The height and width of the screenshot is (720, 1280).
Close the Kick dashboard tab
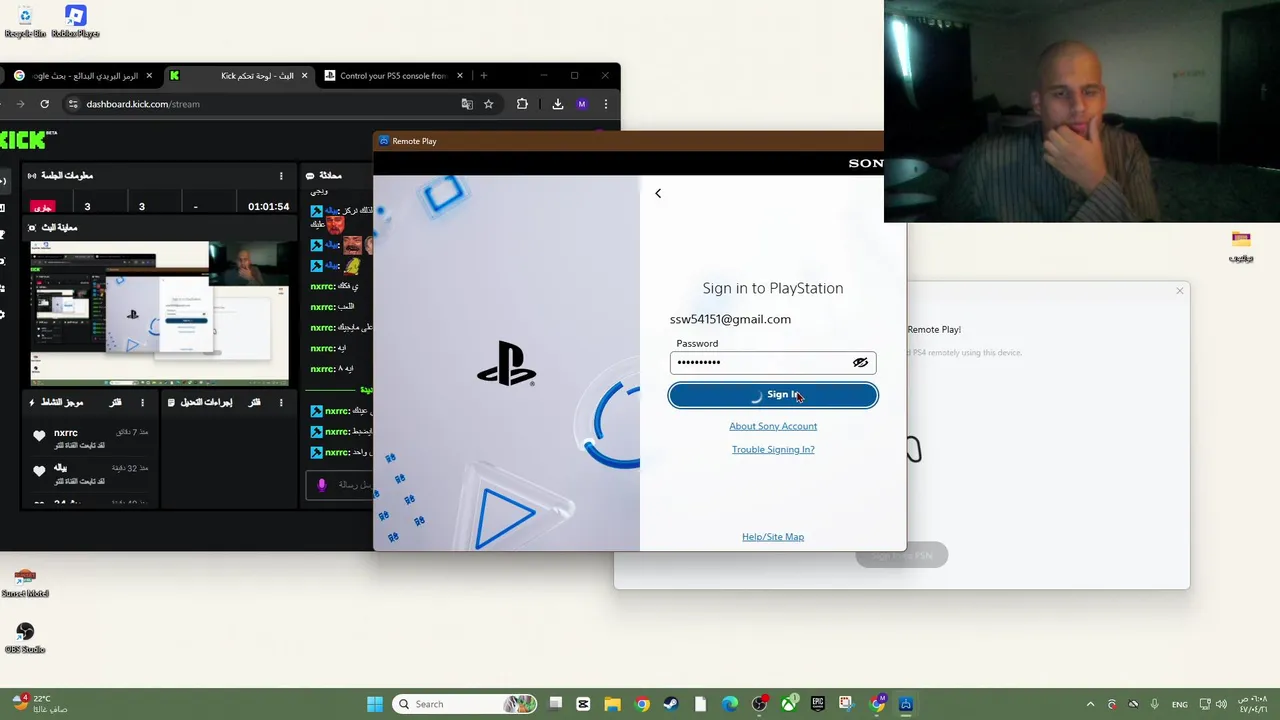305,75
